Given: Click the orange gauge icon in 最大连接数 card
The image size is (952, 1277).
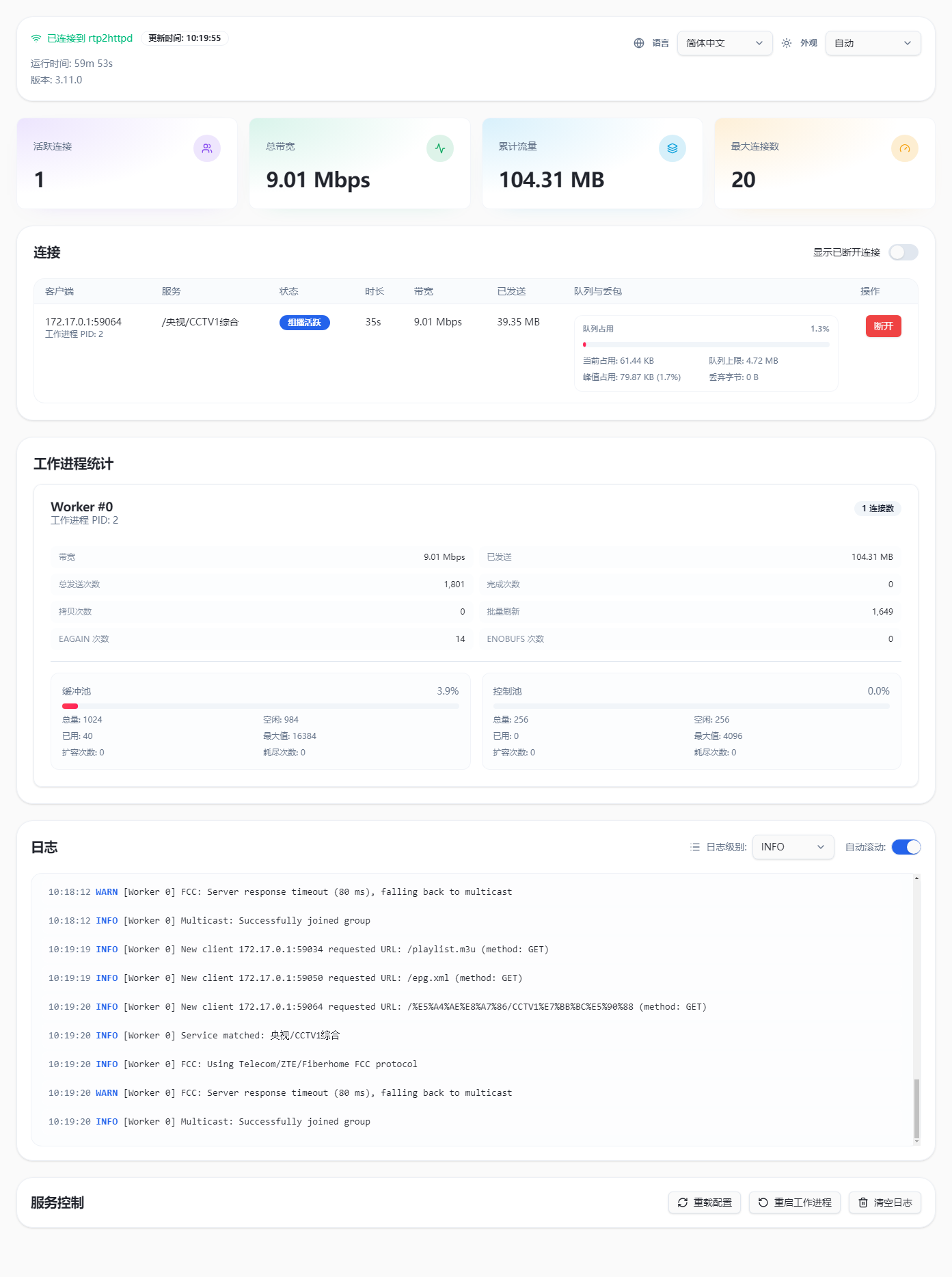Looking at the screenshot, I should pos(905,148).
